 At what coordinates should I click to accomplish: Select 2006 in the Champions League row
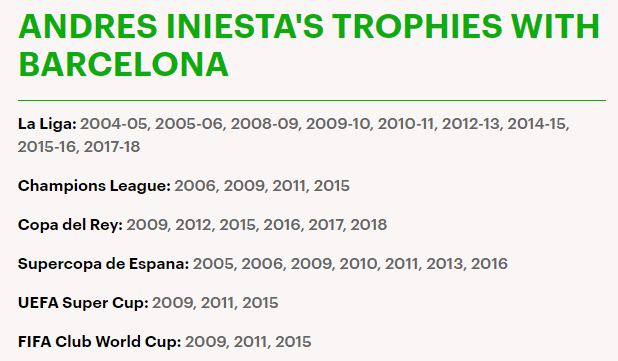tap(197, 186)
